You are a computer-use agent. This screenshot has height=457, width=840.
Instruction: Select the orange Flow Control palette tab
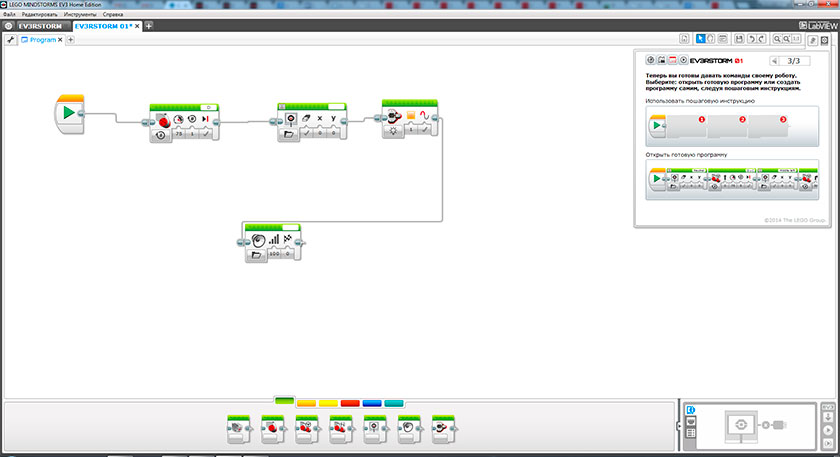tap(306, 403)
